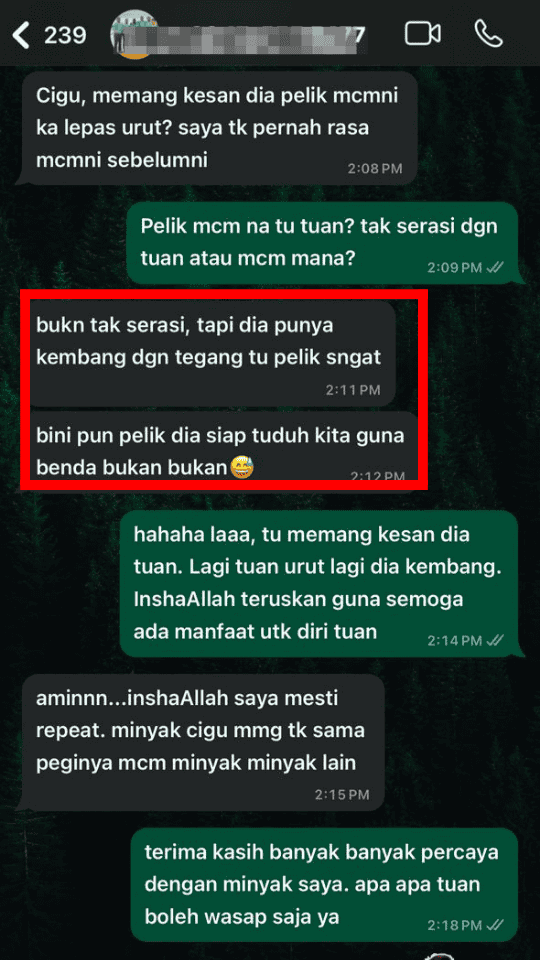Start a voice call using the phone icon
Screen dimensions: 540x960
click(489, 34)
